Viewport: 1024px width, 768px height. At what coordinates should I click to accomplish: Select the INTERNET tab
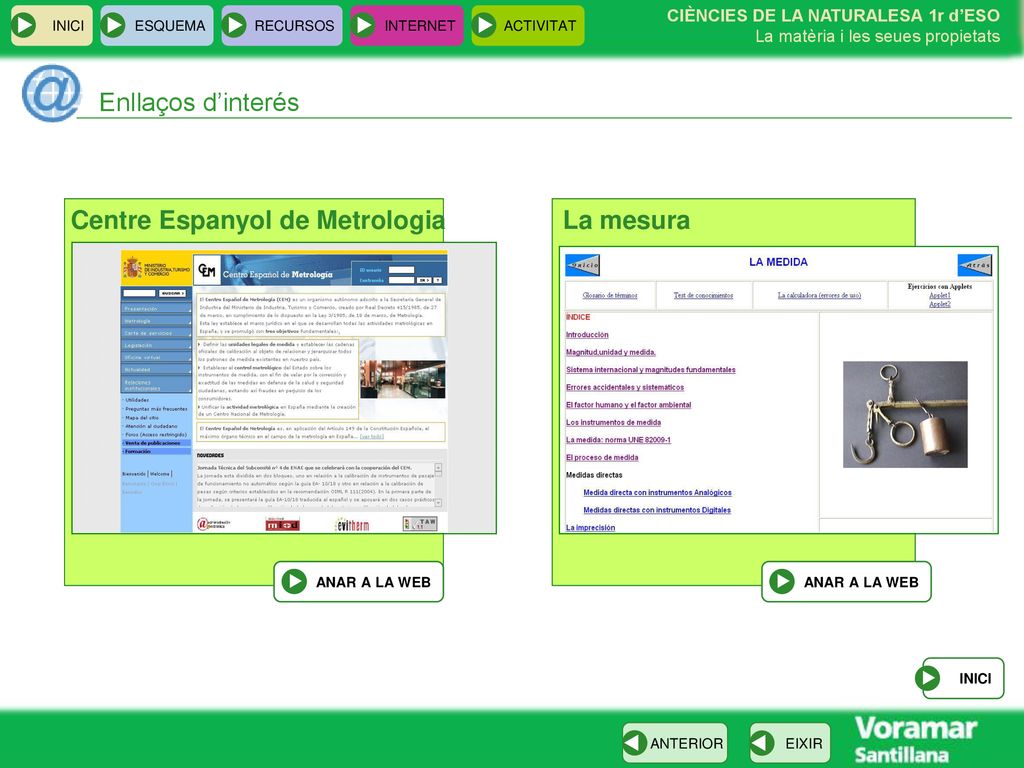(x=407, y=25)
